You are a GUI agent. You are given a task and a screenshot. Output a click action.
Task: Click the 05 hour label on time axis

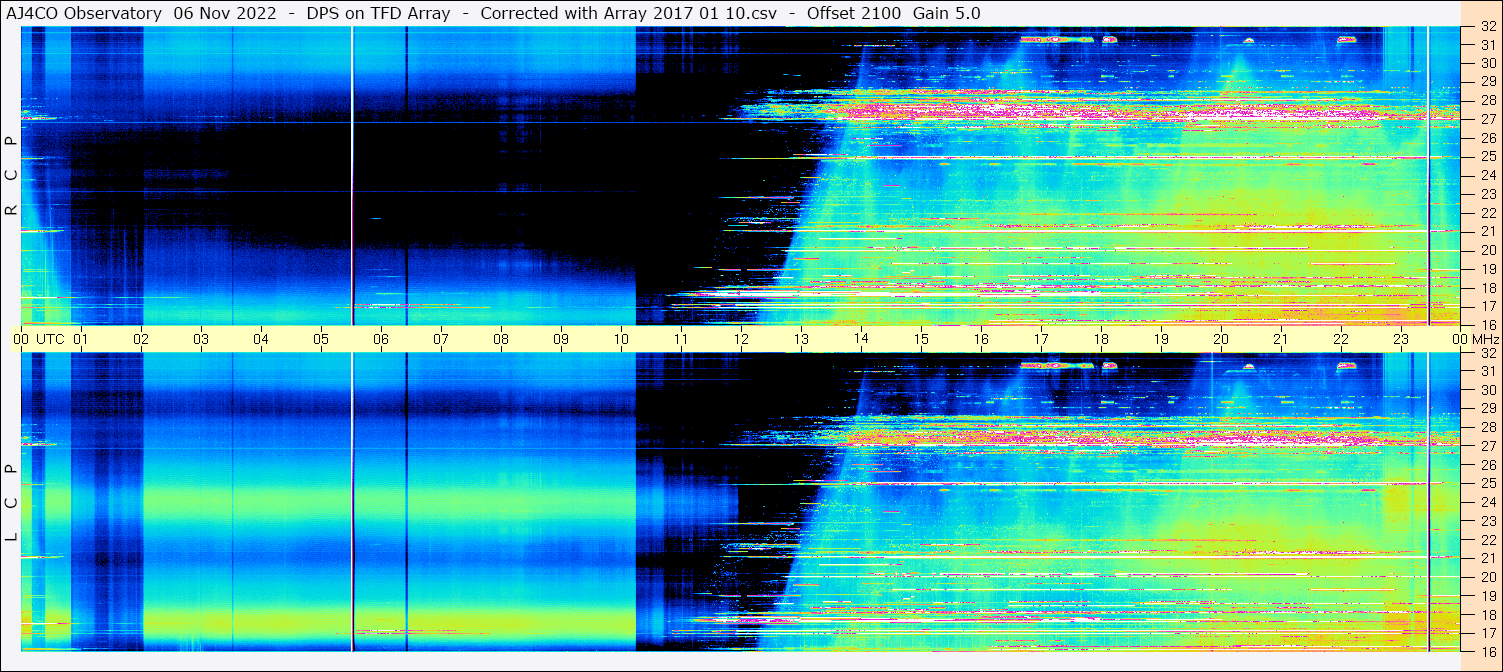(321, 339)
